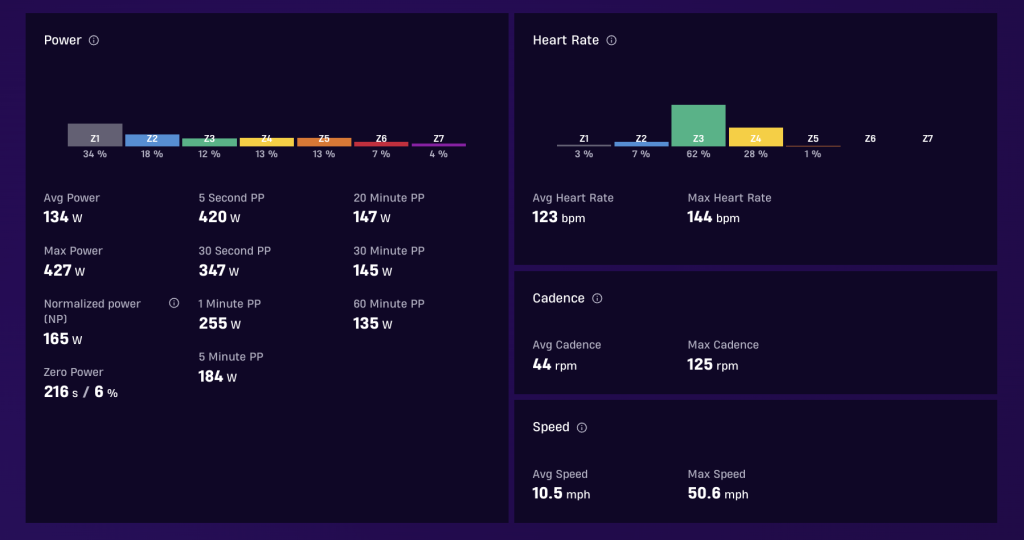Open the Cadence info icon
Image resolution: width=1024 pixels, height=540 pixels.
(x=597, y=298)
